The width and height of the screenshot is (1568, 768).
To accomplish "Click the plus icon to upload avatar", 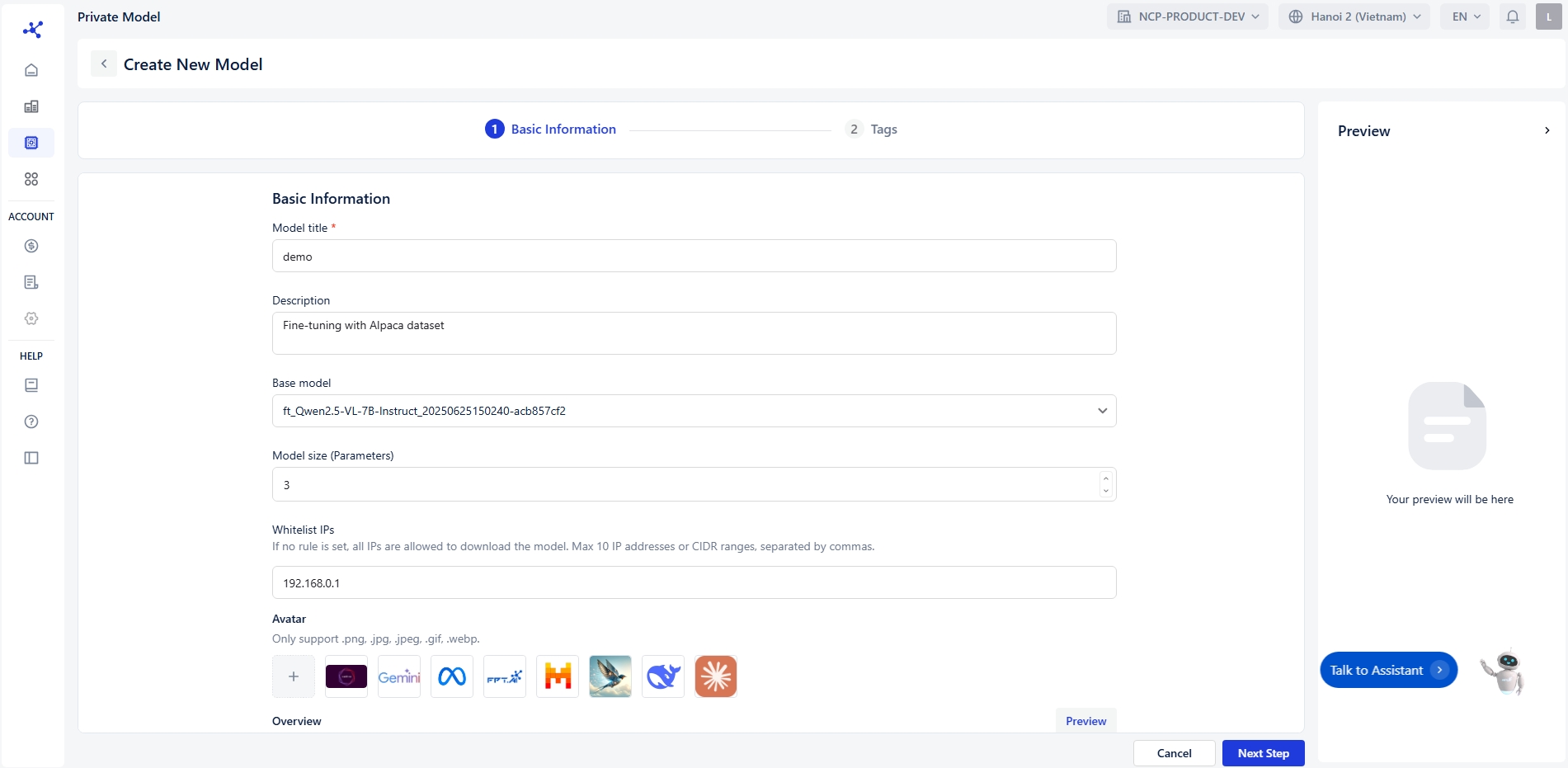I will click(294, 676).
